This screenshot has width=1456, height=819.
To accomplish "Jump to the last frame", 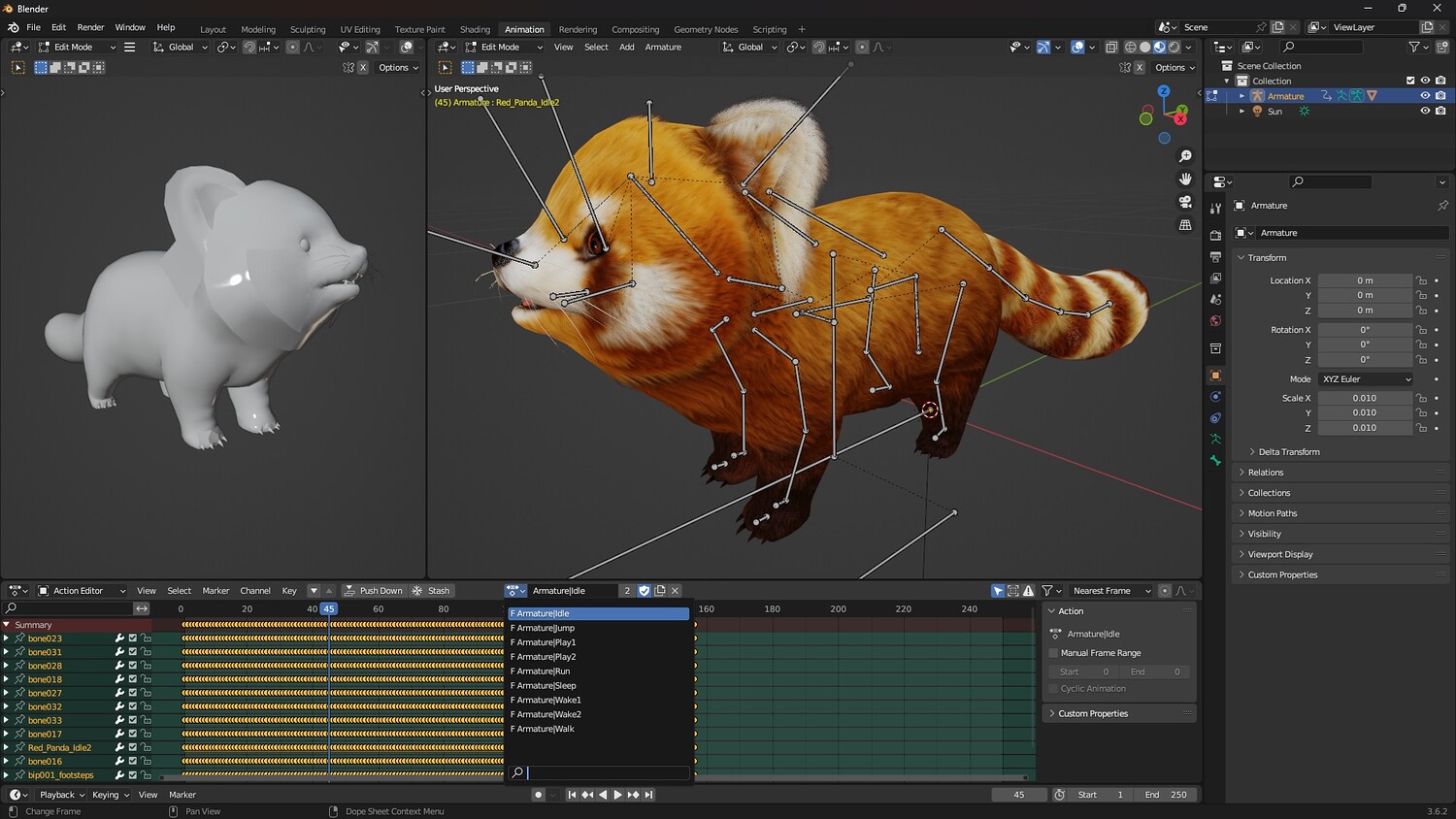I will coord(649,795).
